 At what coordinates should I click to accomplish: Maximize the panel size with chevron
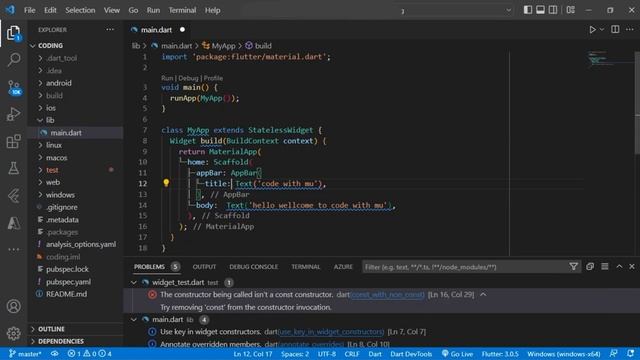click(x=619, y=267)
